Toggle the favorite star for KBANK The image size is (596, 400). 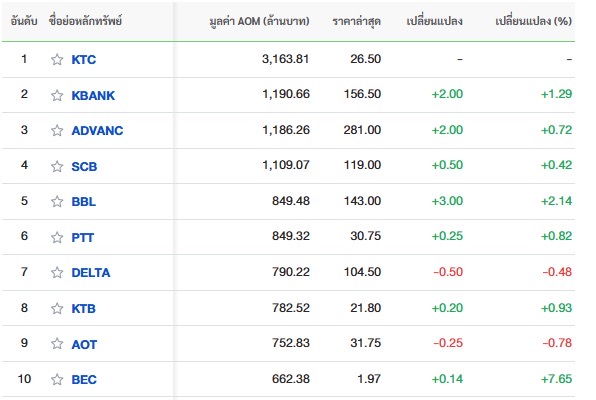coord(57,95)
